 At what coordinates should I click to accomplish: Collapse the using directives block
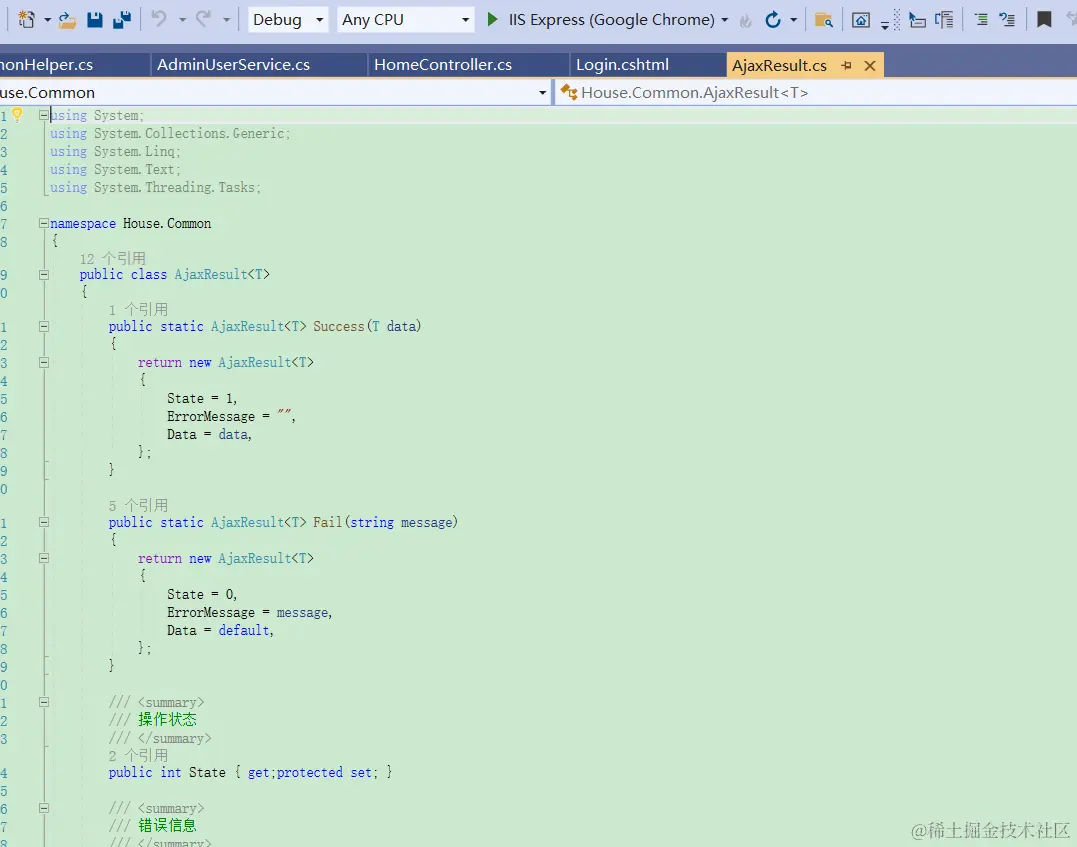point(43,115)
